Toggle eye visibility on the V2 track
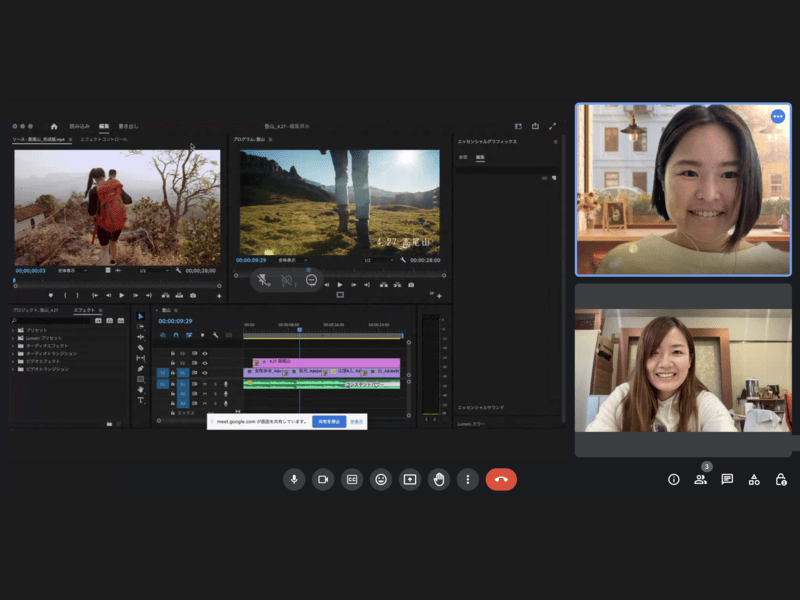 (x=205, y=362)
